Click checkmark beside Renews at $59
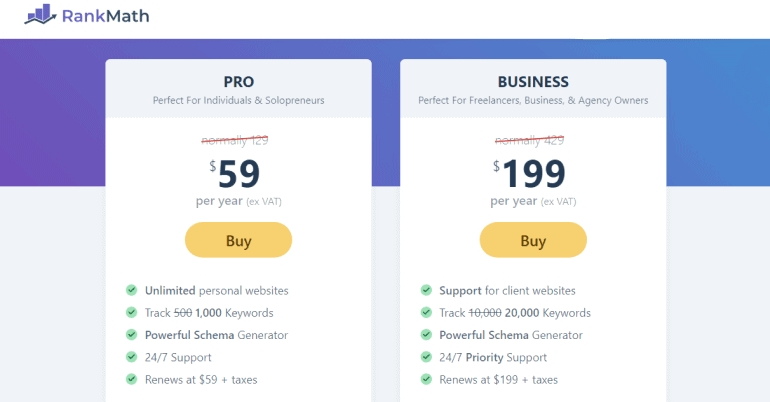 point(132,379)
